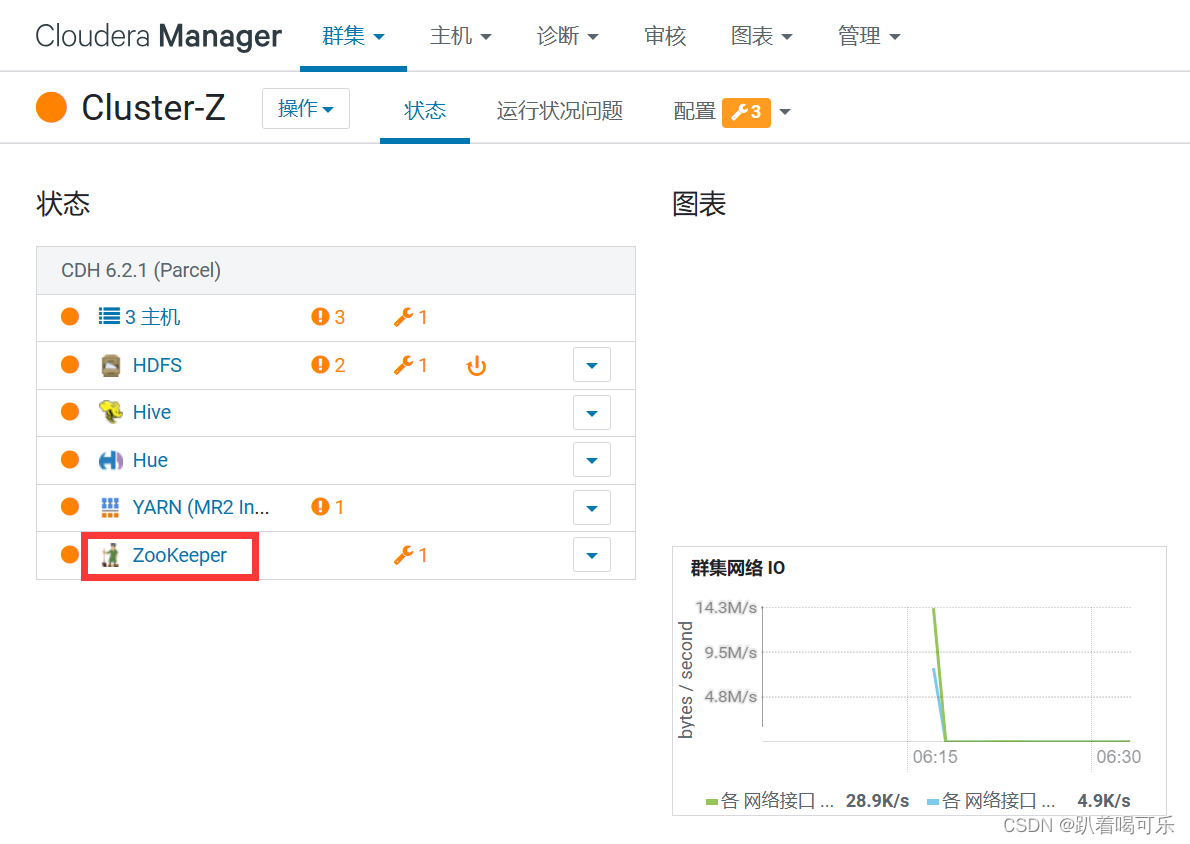
Task: Switch to the 状态 tab
Action: coord(425,111)
